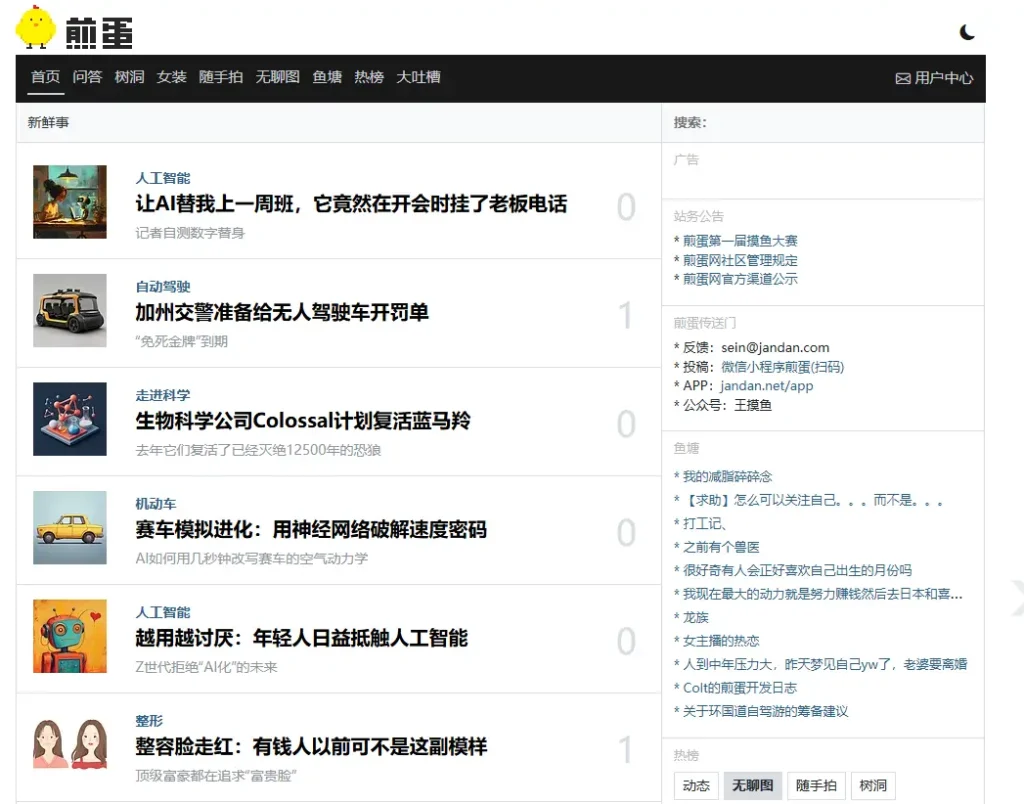
Task: Open 女主播的热恋 post
Action: (720, 641)
